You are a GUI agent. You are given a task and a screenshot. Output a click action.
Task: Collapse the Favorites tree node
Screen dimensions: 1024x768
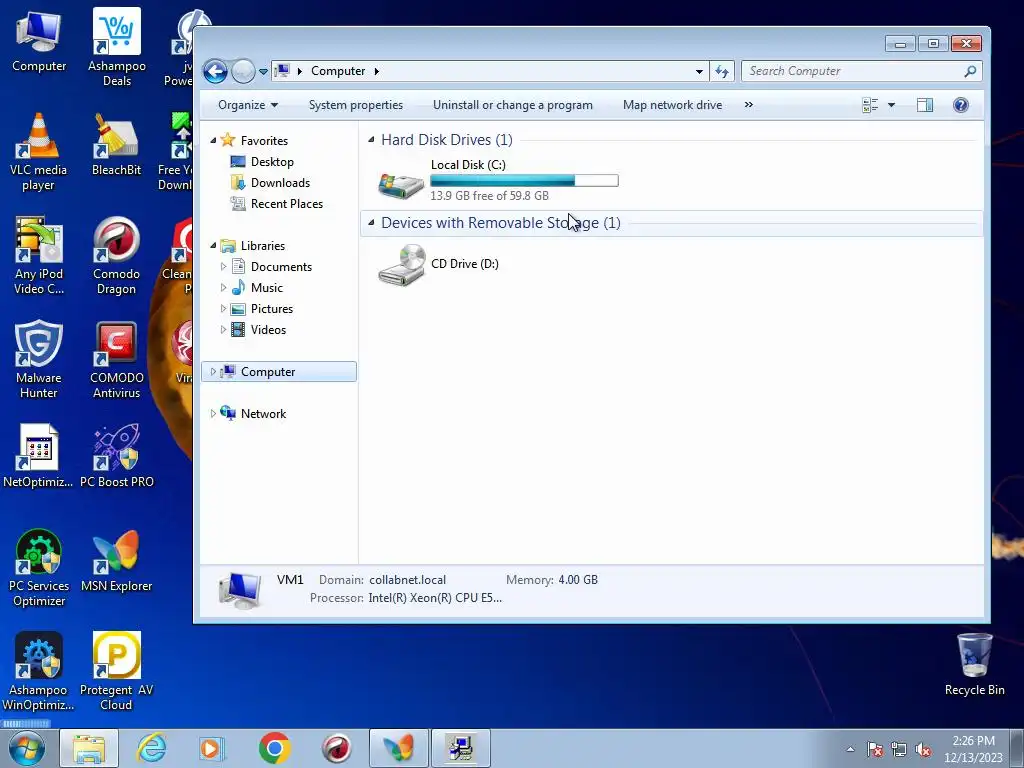(x=213, y=140)
